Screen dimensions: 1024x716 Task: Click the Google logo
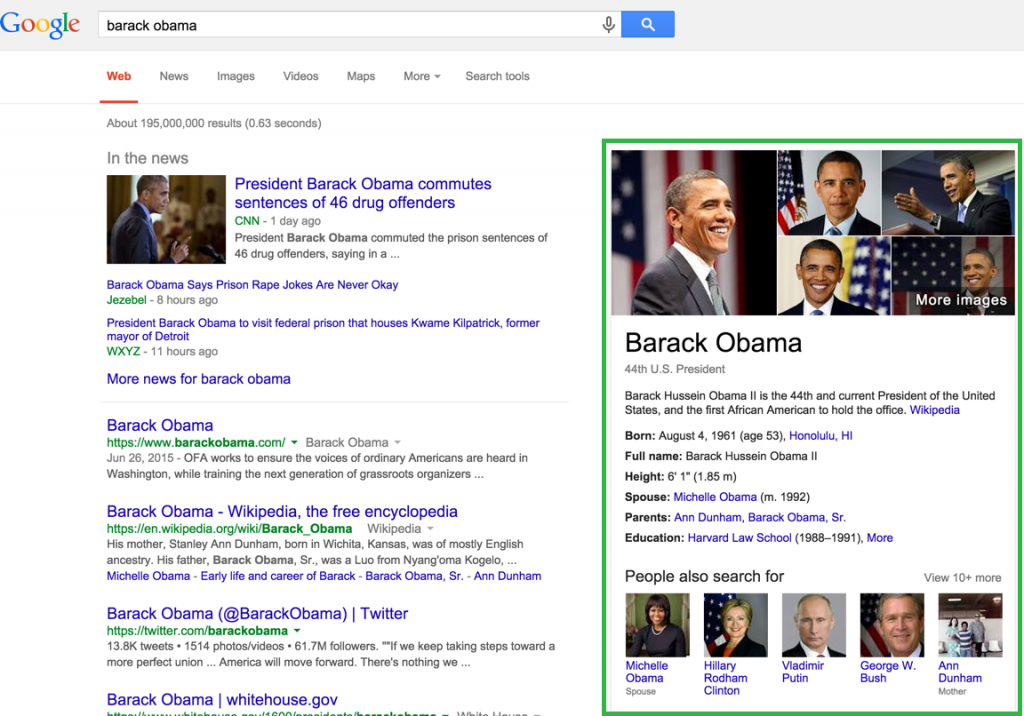(x=40, y=25)
